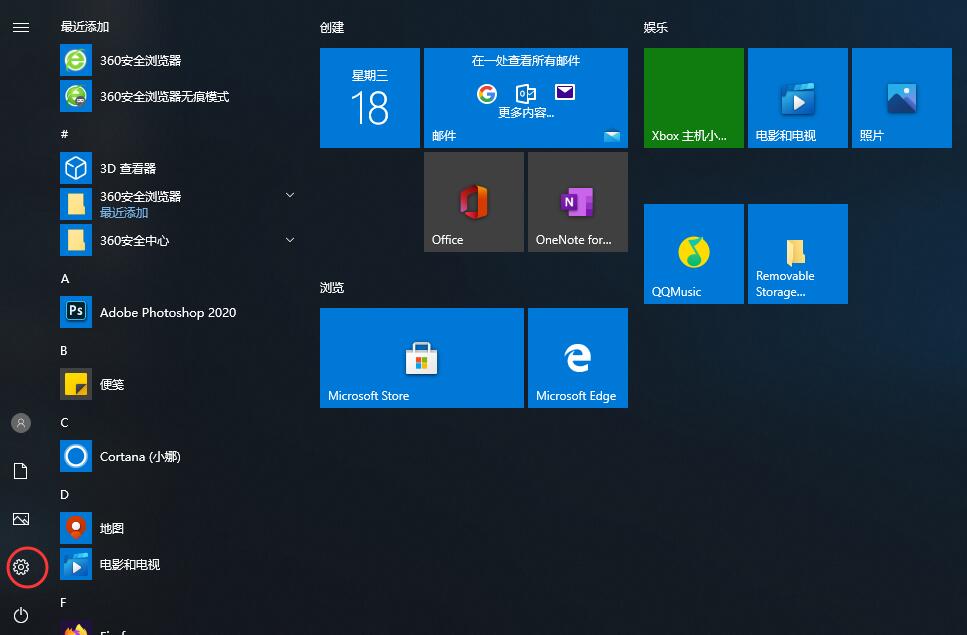Viewport: 967px width, 635px height.
Task: Open the hamburger menu at top left
Action: pyautogui.click(x=21, y=27)
